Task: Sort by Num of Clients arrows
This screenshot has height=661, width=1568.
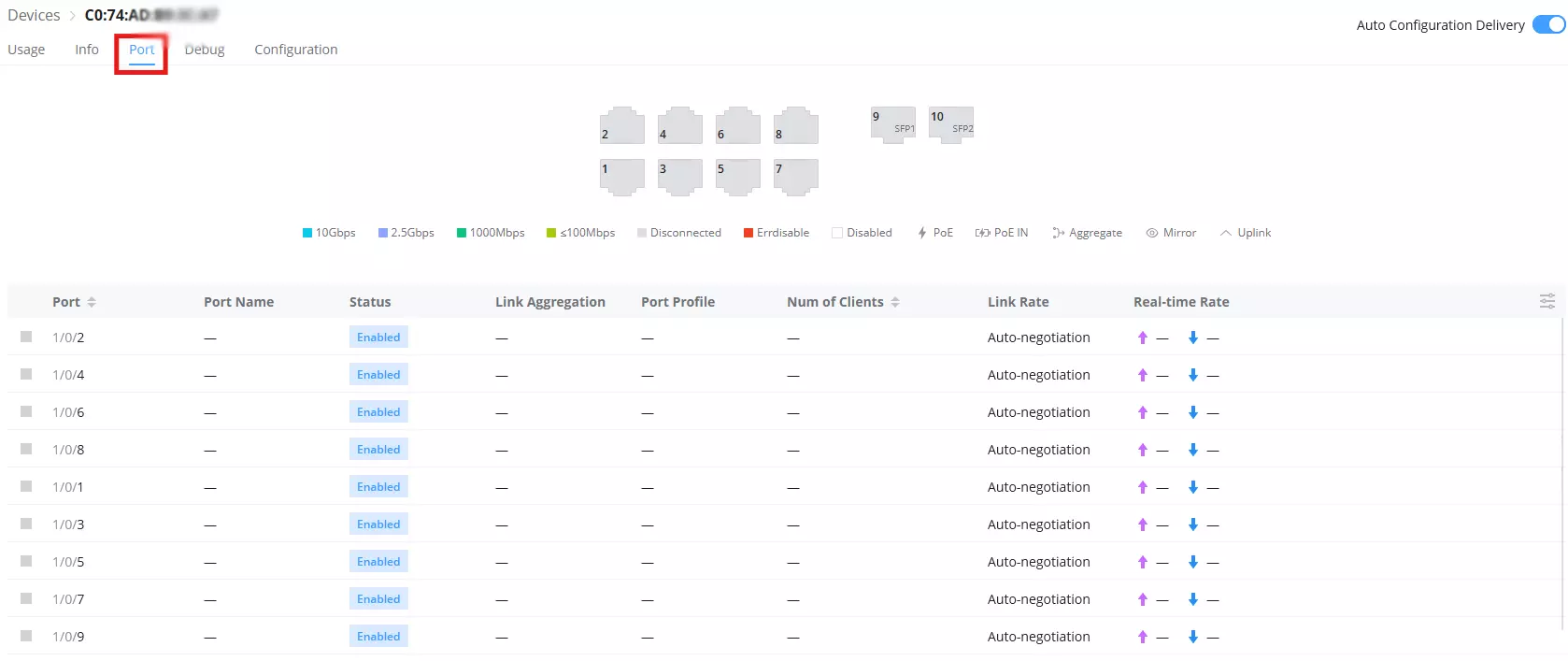Action: 895,302
